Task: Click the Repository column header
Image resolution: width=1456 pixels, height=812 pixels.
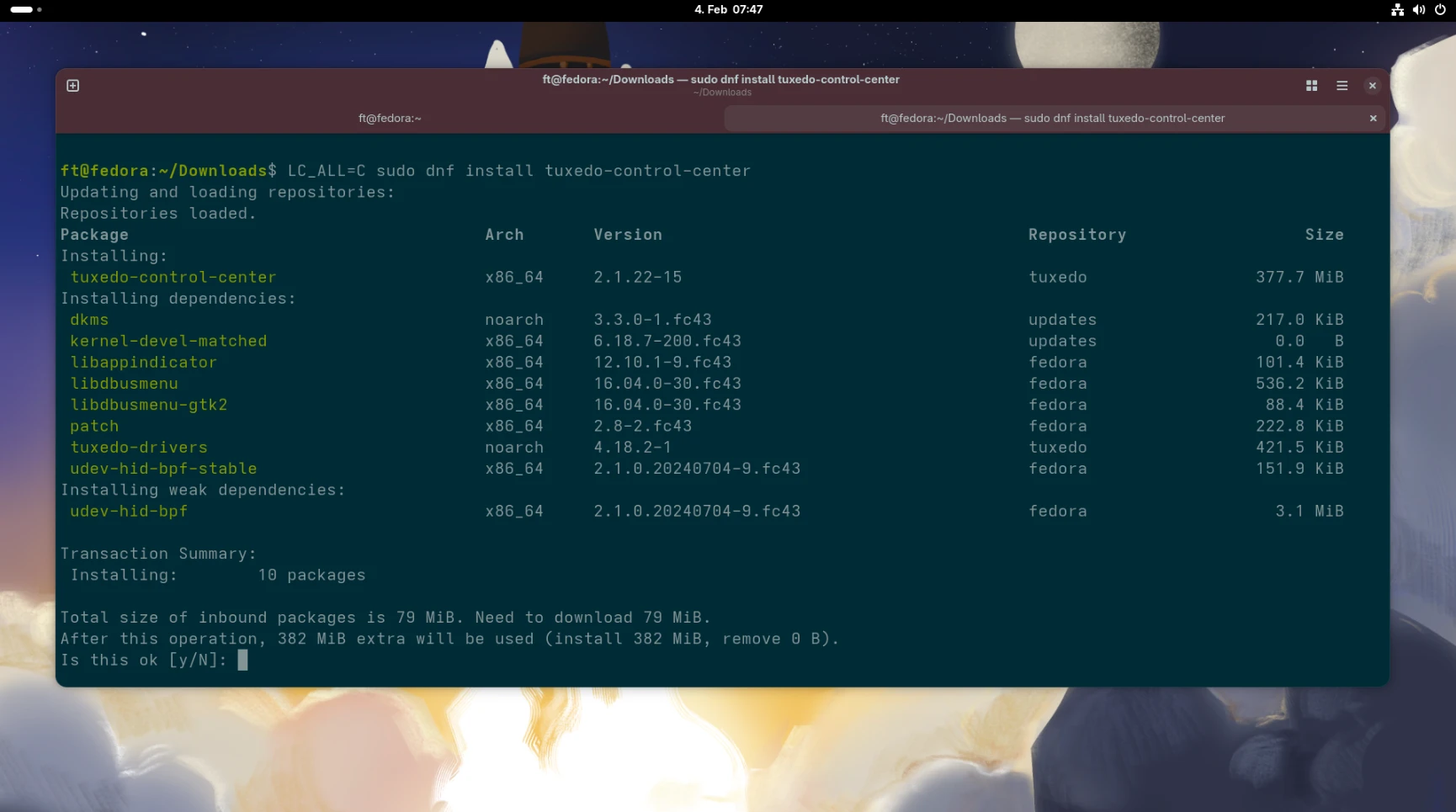Action: [x=1077, y=235]
